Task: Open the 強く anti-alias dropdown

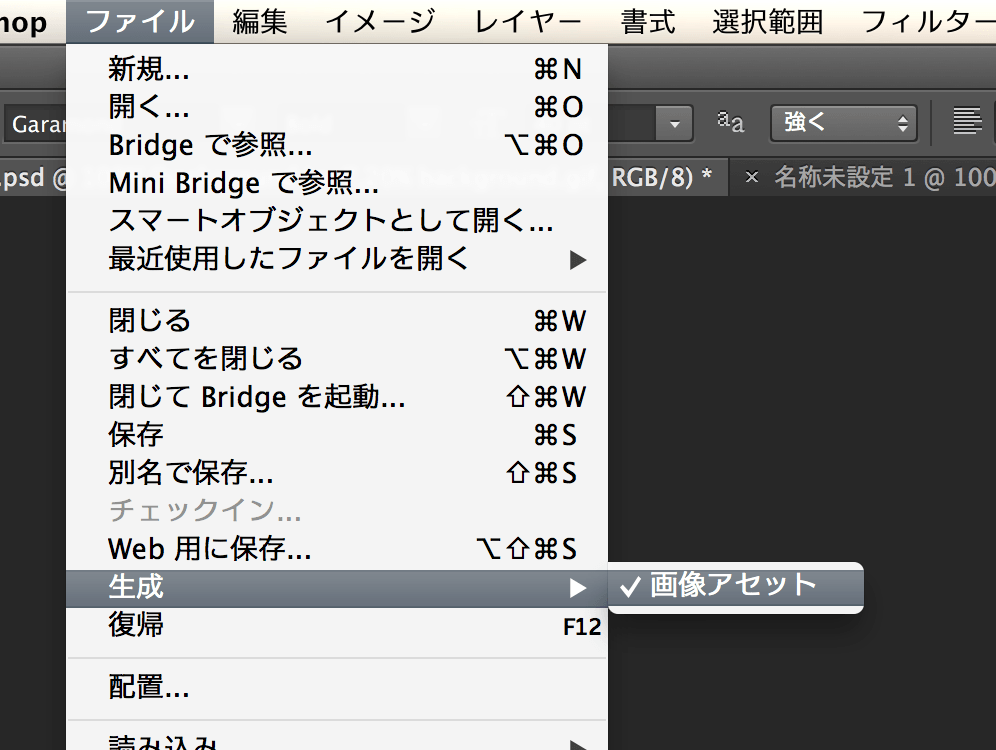Action: (843, 123)
